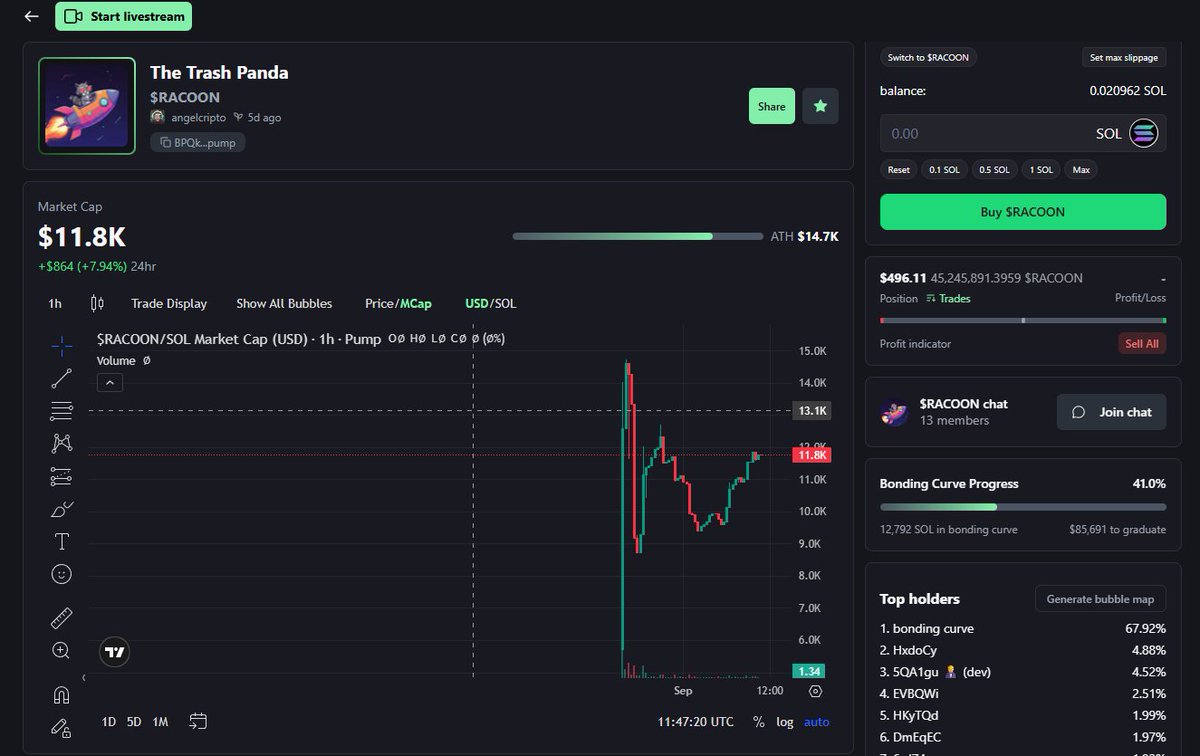Set chart range to 1D
Viewport: 1200px width, 756px height.
(x=109, y=722)
